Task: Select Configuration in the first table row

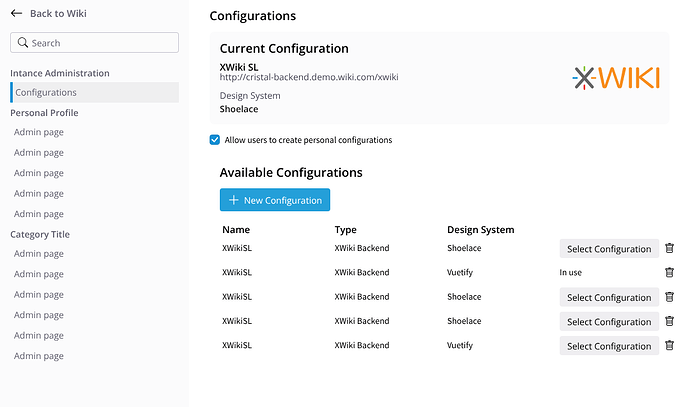Action: (609, 249)
